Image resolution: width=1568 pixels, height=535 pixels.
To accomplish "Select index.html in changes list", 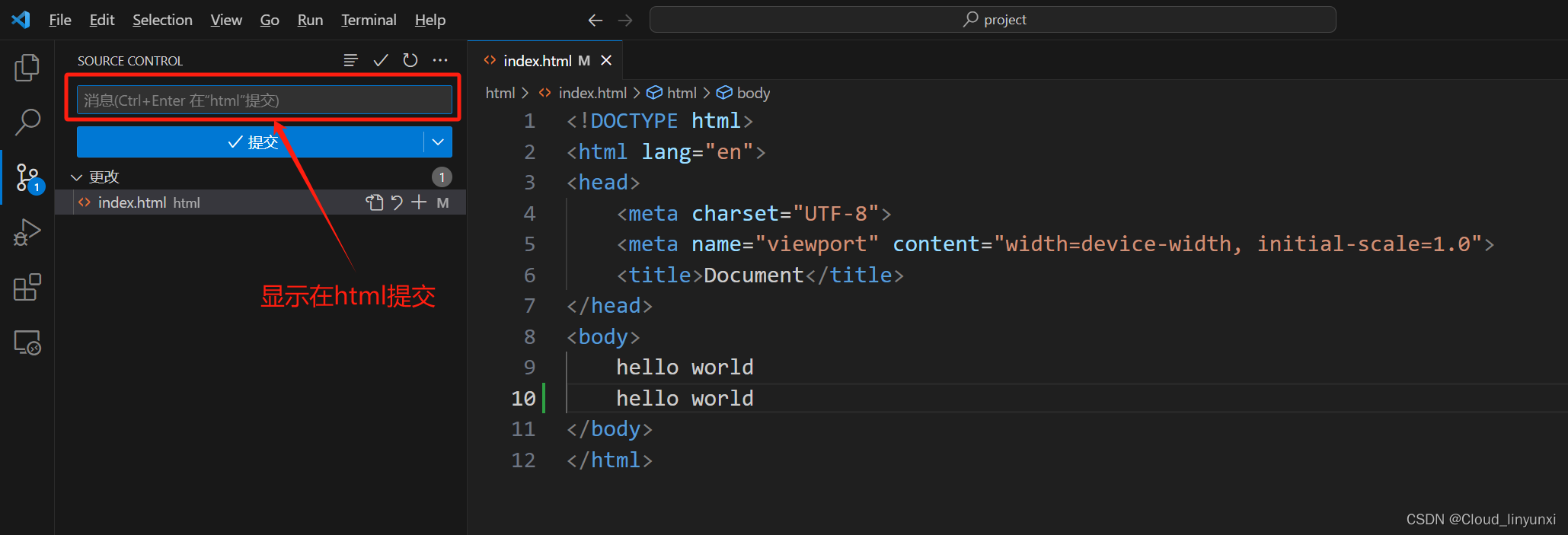I will click(260, 202).
